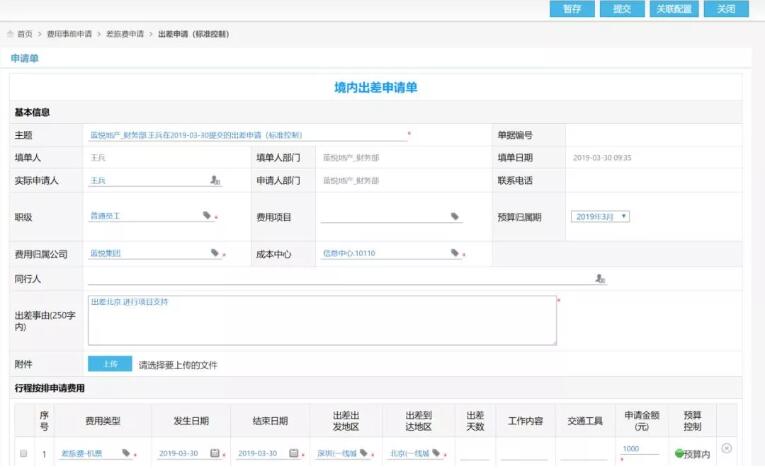Click into the 出差事由 text area
The image size is (765, 470).
pos(322,320)
